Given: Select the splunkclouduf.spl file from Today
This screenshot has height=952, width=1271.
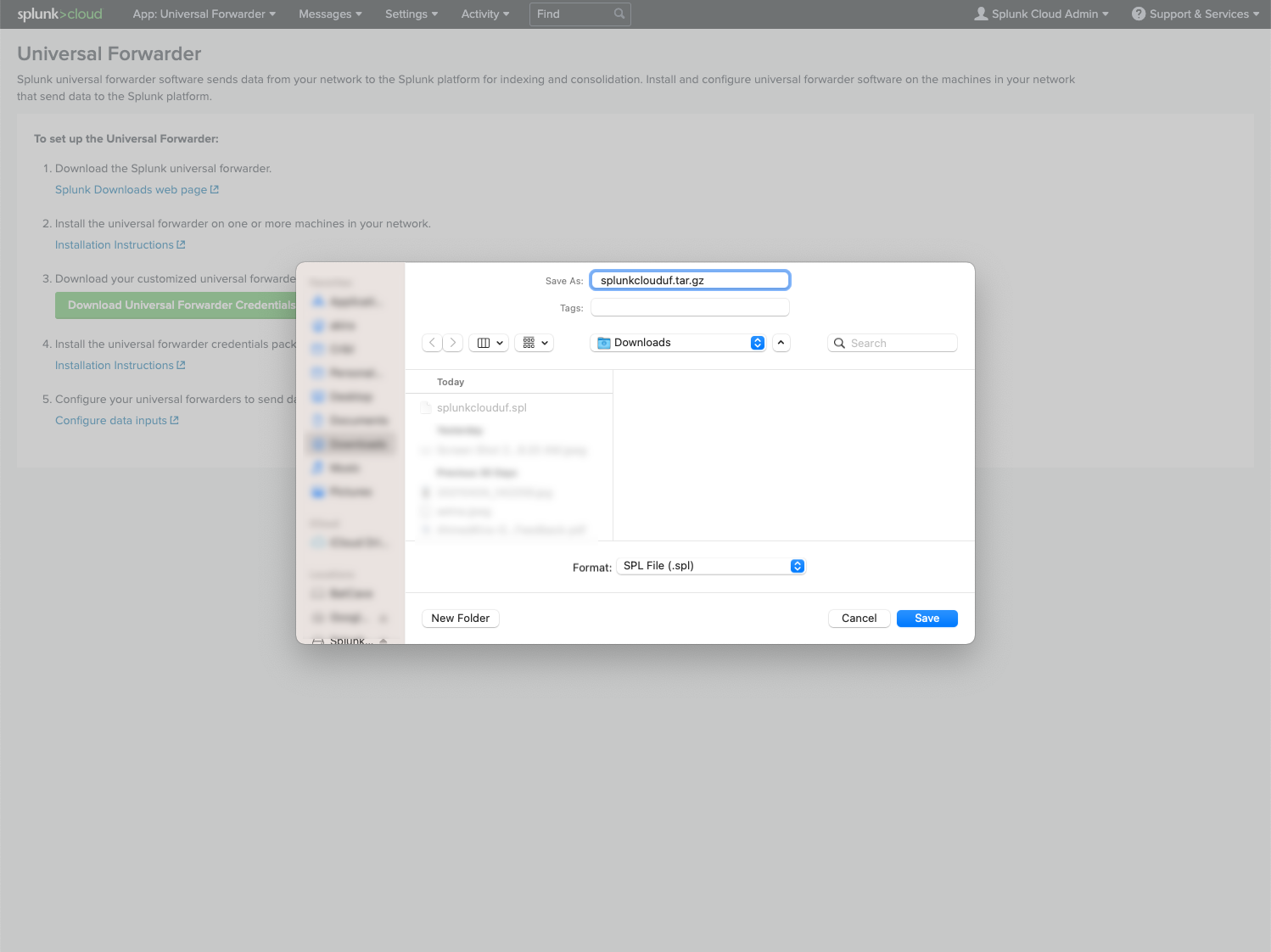Looking at the screenshot, I should [481, 407].
